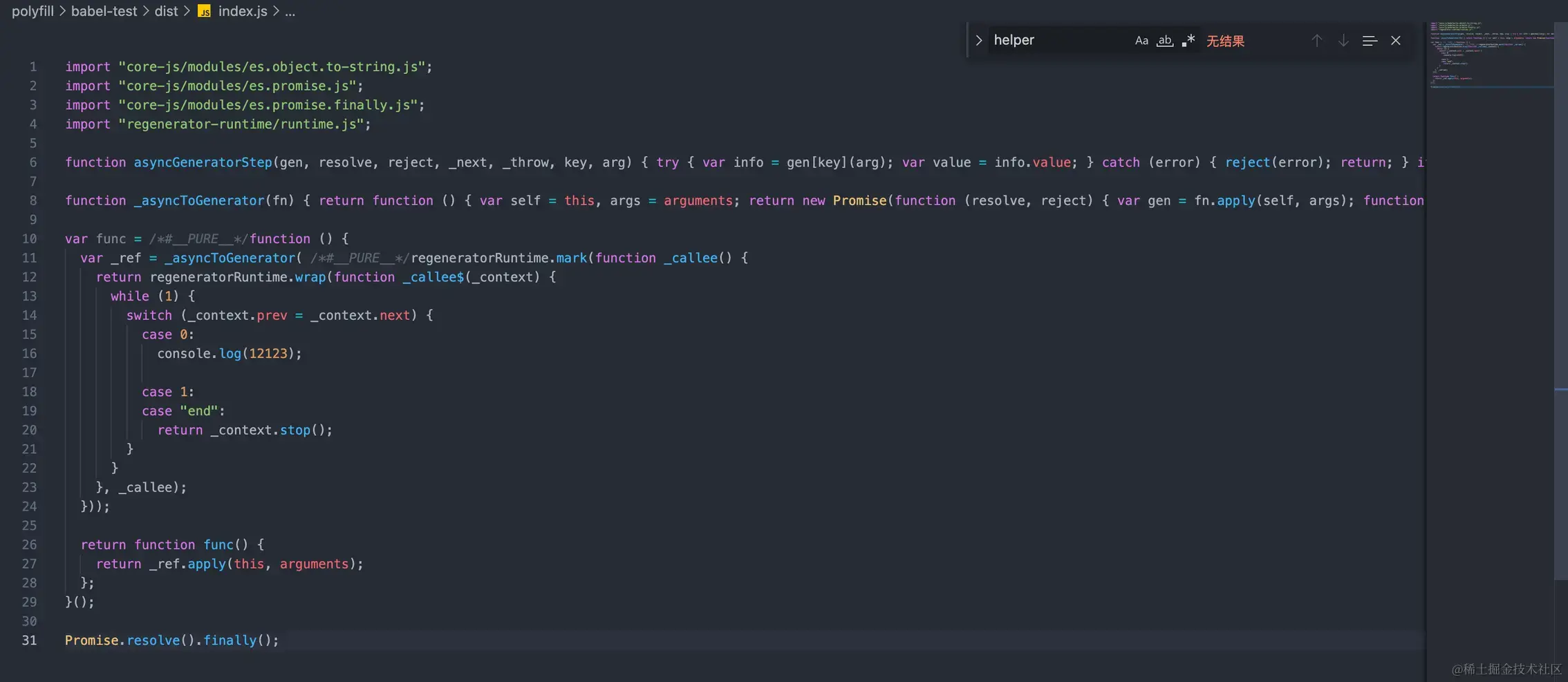Click the search field containing "helper"
Screen dimensions: 1568x682
click(1058, 41)
